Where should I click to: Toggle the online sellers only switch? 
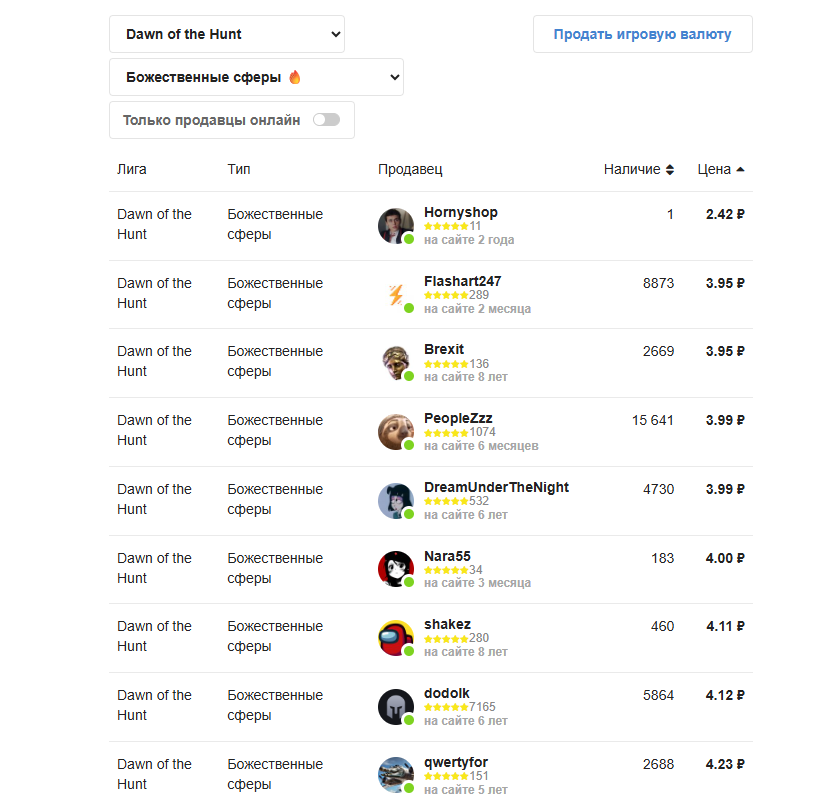tap(326, 120)
